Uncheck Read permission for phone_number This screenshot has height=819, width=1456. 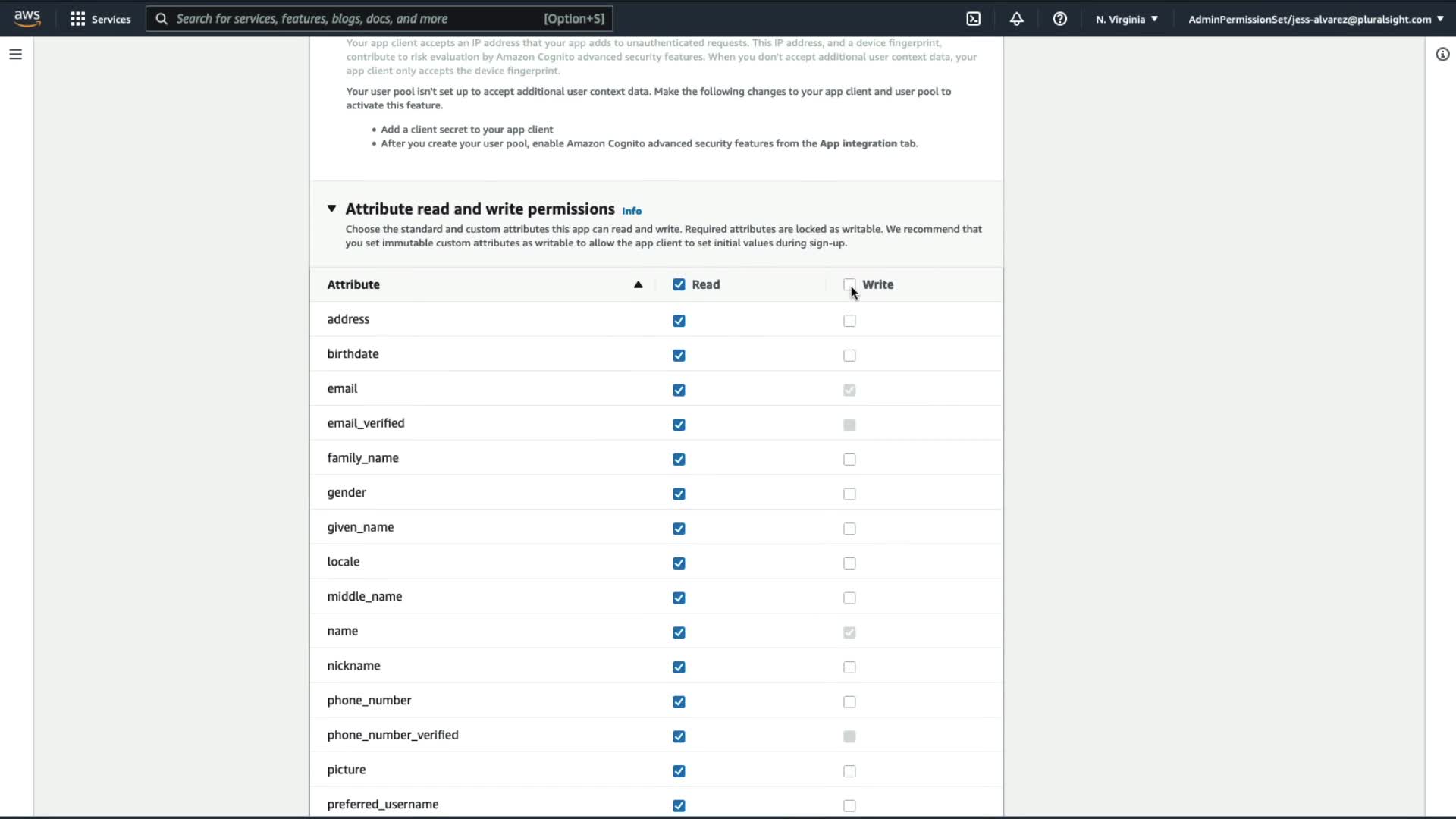coord(679,702)
